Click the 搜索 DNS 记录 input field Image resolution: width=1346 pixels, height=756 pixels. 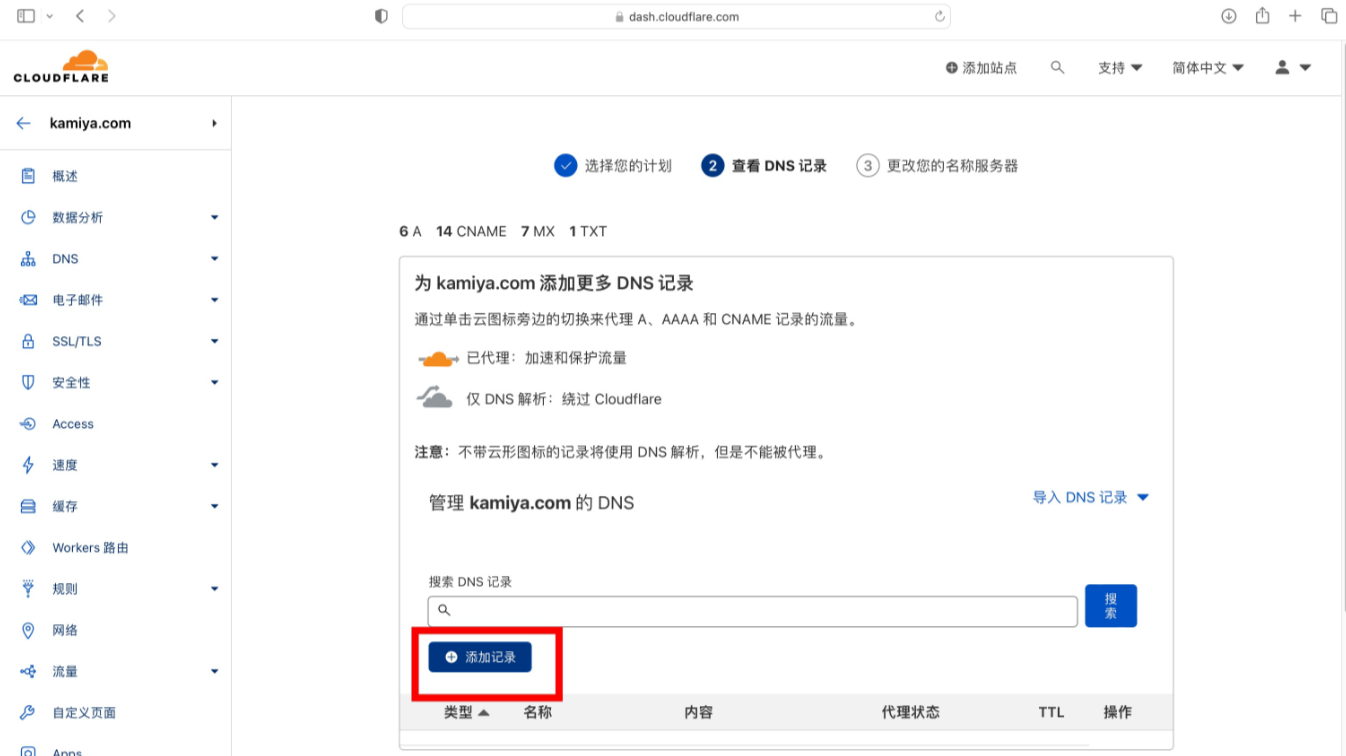click(x=752, y=610)
